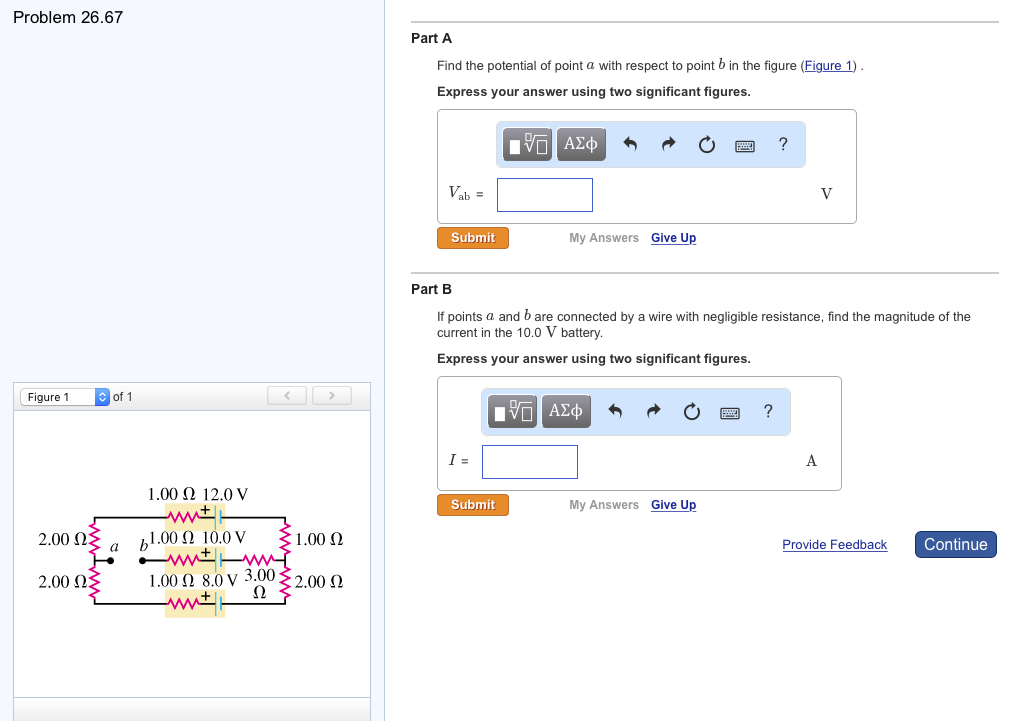Submit the Part B answer
Image resolution: width=1015 pixels, height=721 pixels.
coord(472,505)
